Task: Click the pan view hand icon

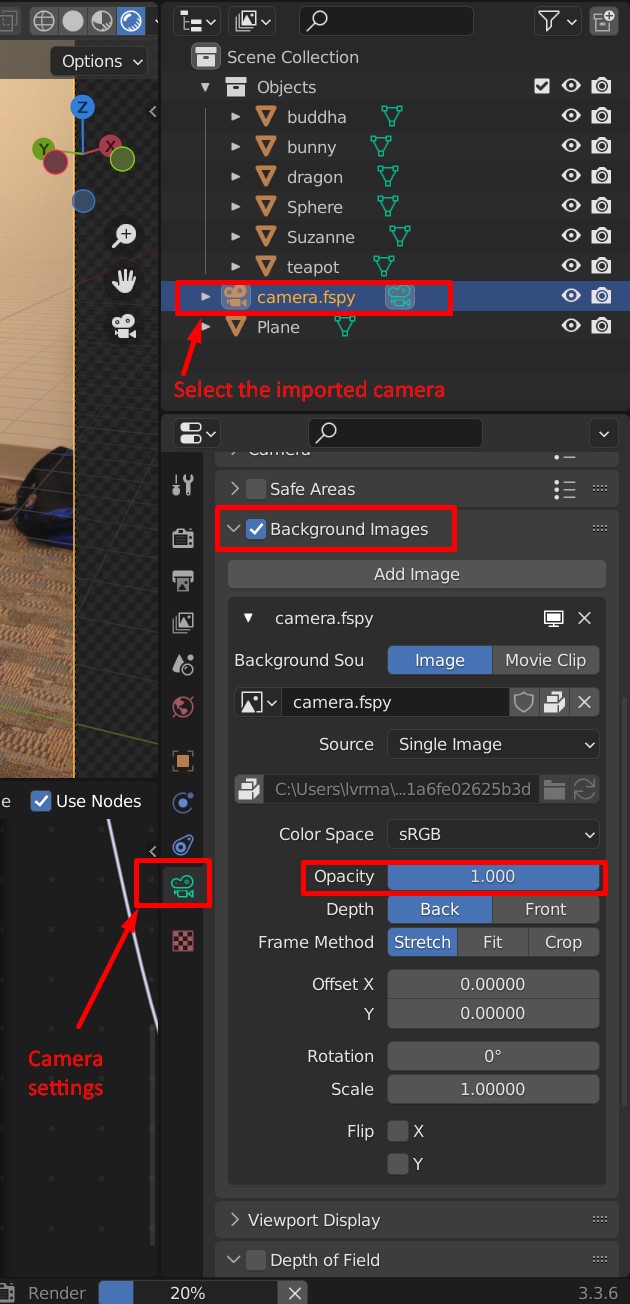Action: 124,281
